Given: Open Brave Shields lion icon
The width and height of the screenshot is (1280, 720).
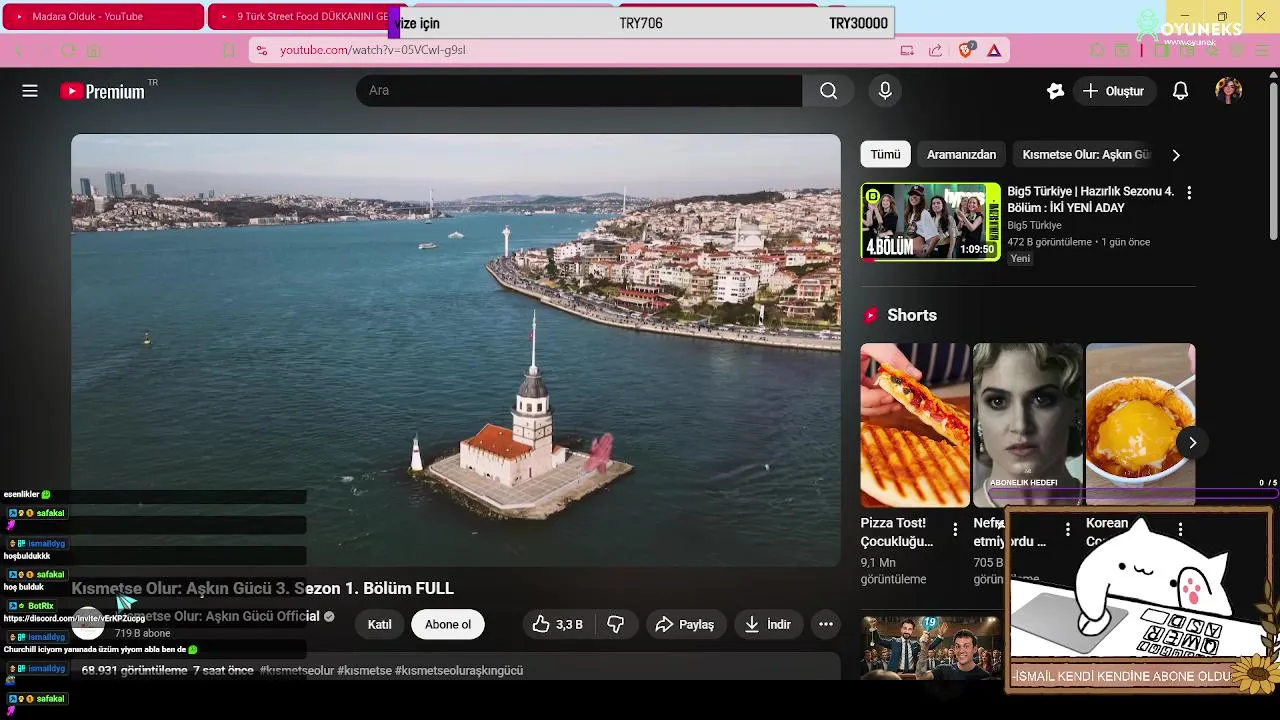Looking at the screenshot, I should [x=965, y=50].
